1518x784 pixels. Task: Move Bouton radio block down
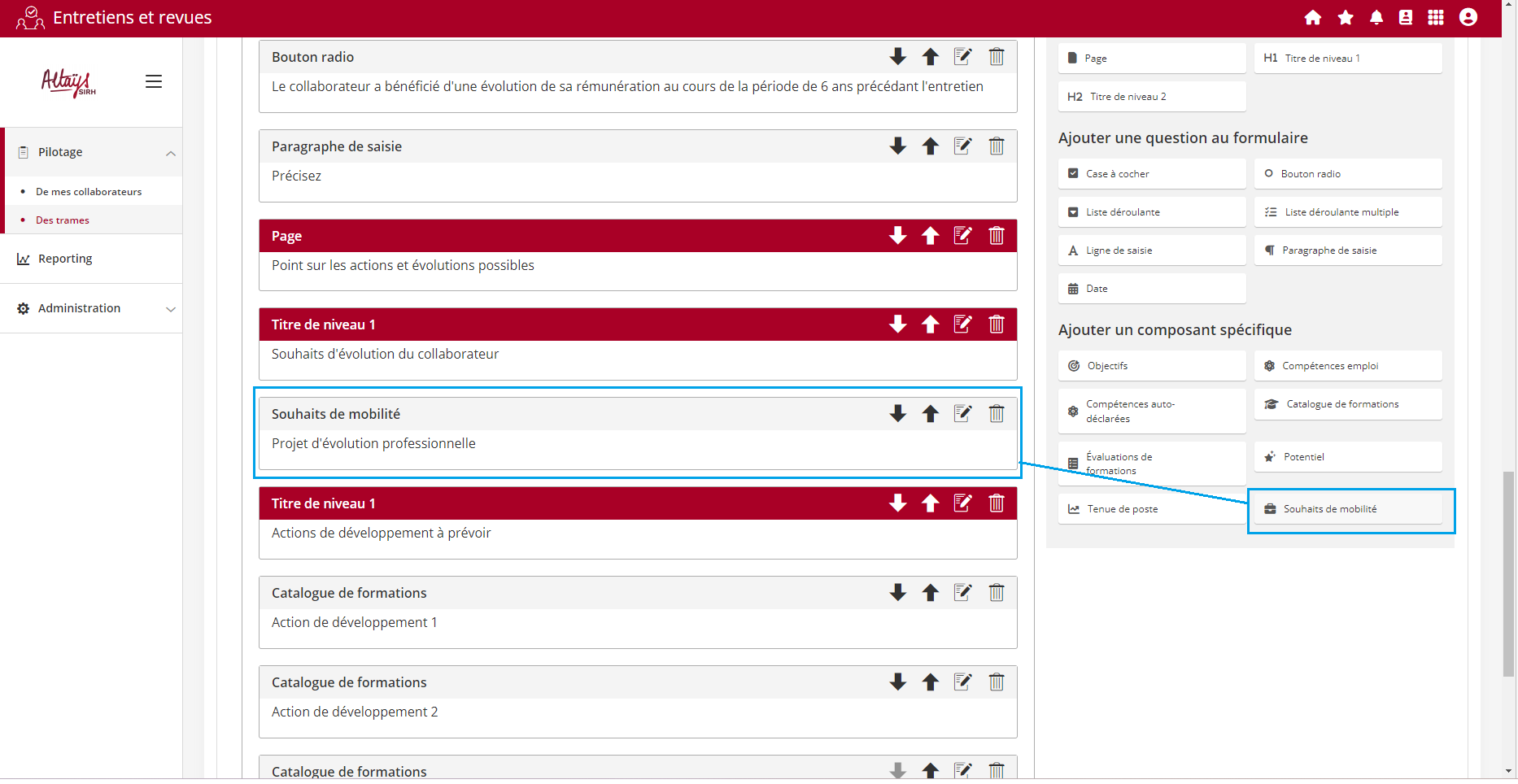pos(898,57)
